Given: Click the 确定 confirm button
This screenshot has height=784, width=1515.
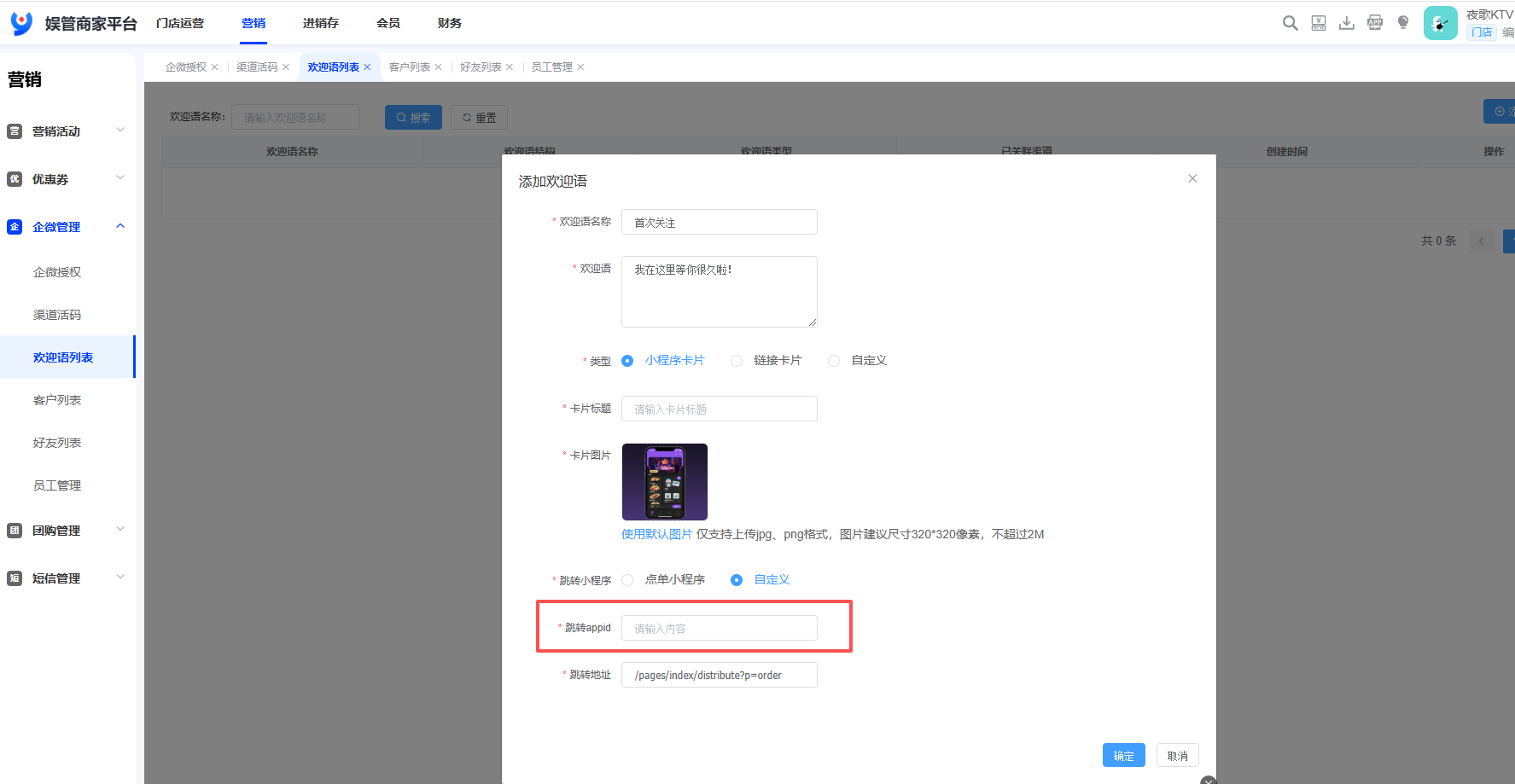Looking at the screenshot, I should tap(1123, 755).
